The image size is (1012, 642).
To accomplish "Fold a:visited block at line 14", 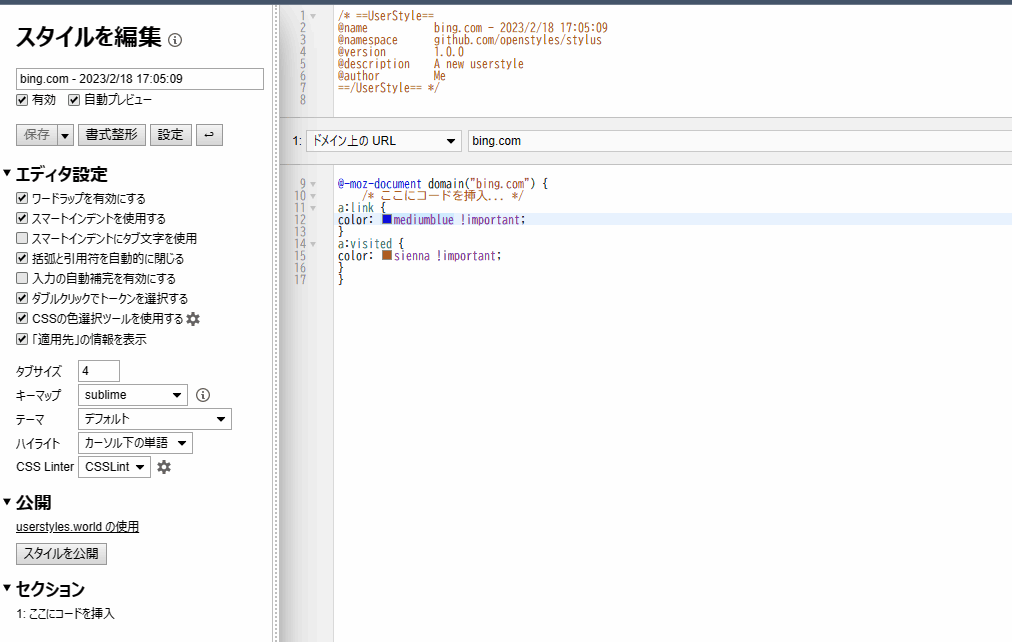I will [x=313, y=244].
